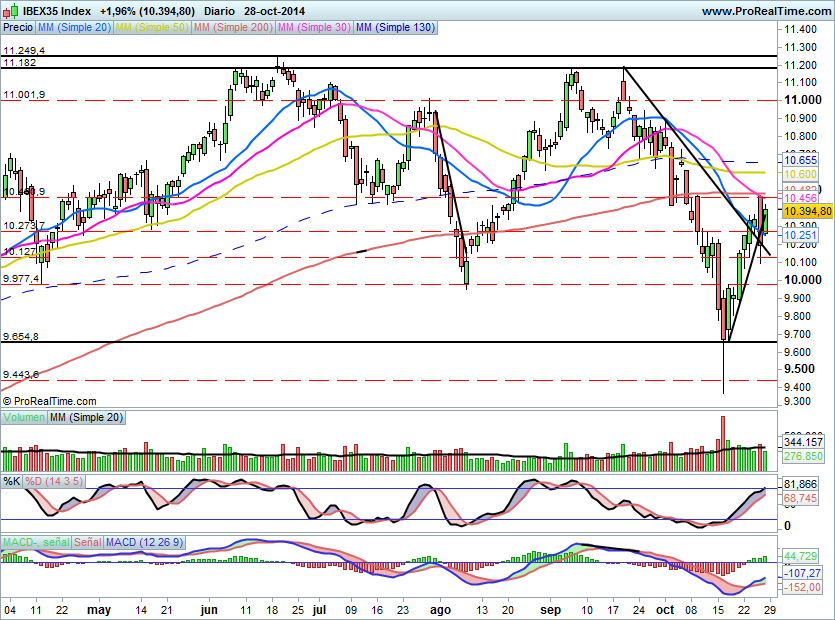Click the green 44,729 MACD histogram value

pos(800,556)
